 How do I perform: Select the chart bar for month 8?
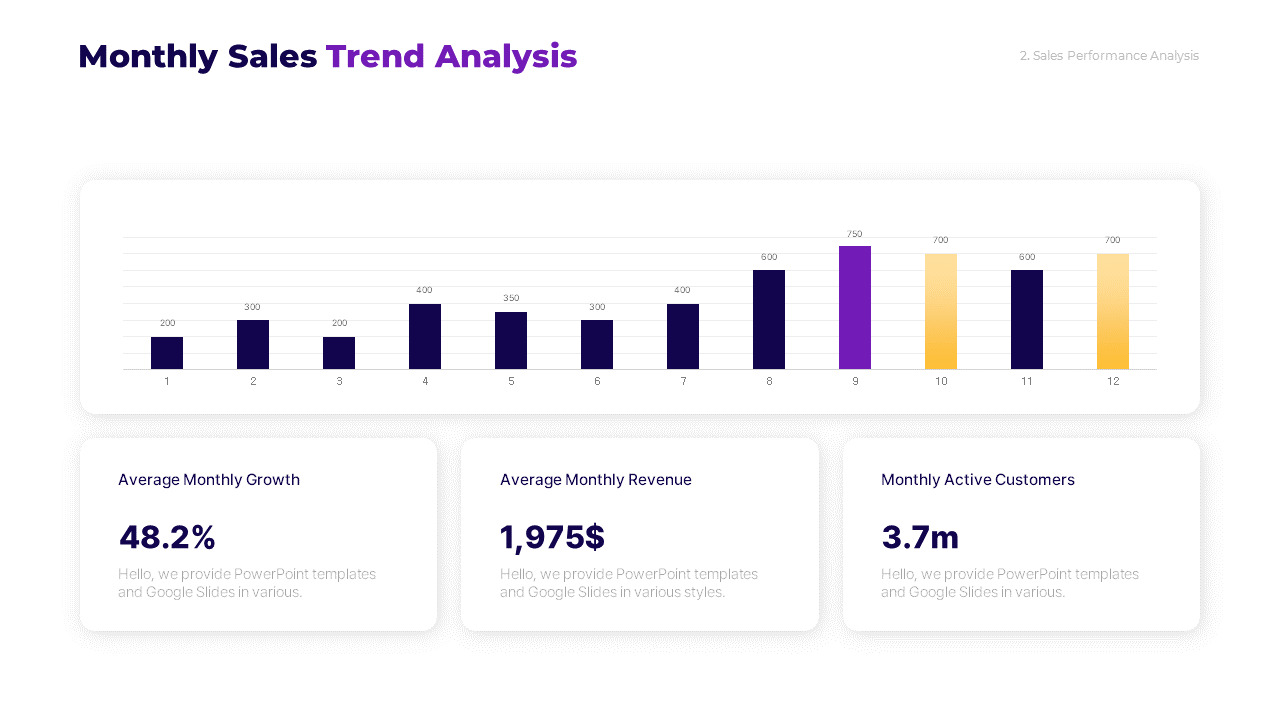pos(769,320)
